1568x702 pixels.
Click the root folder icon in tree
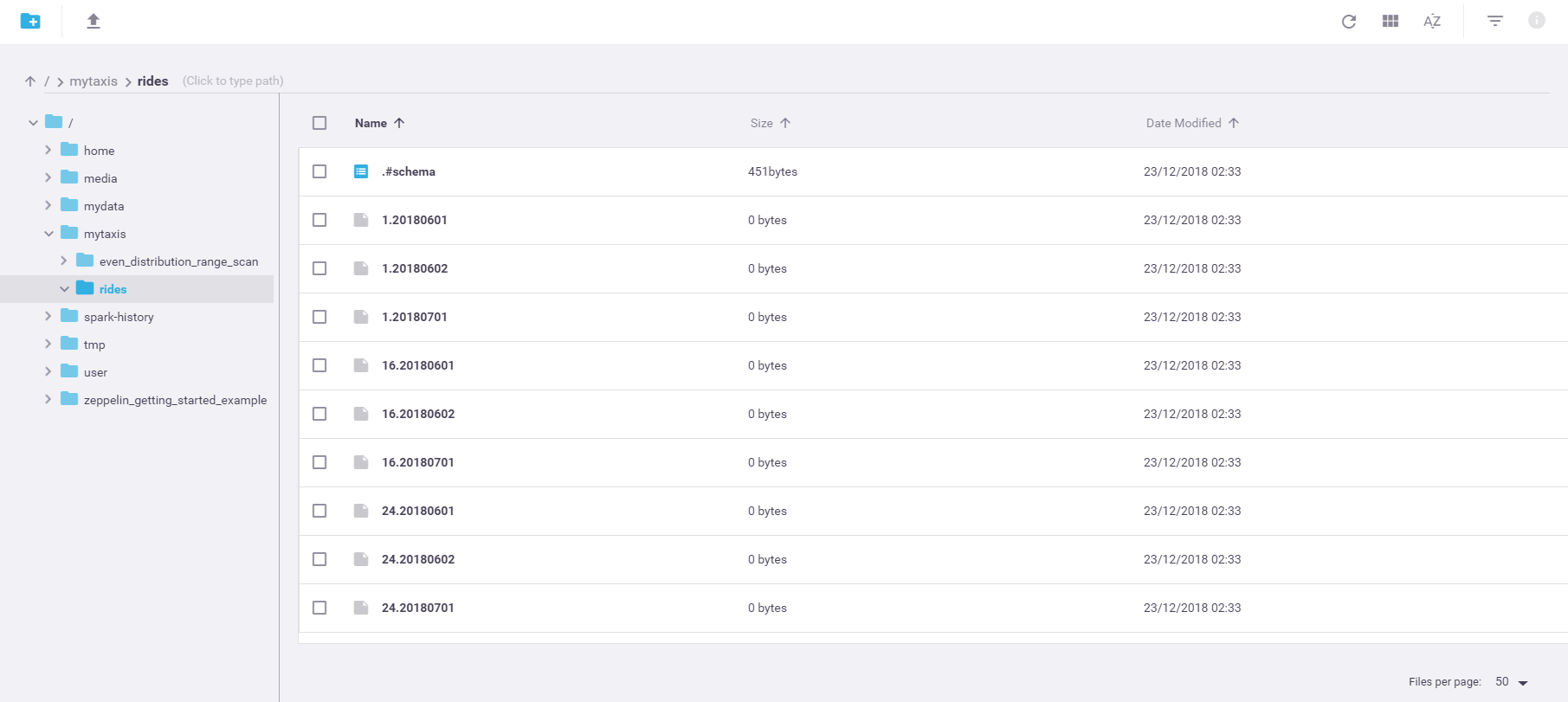[x=54, y=121]
